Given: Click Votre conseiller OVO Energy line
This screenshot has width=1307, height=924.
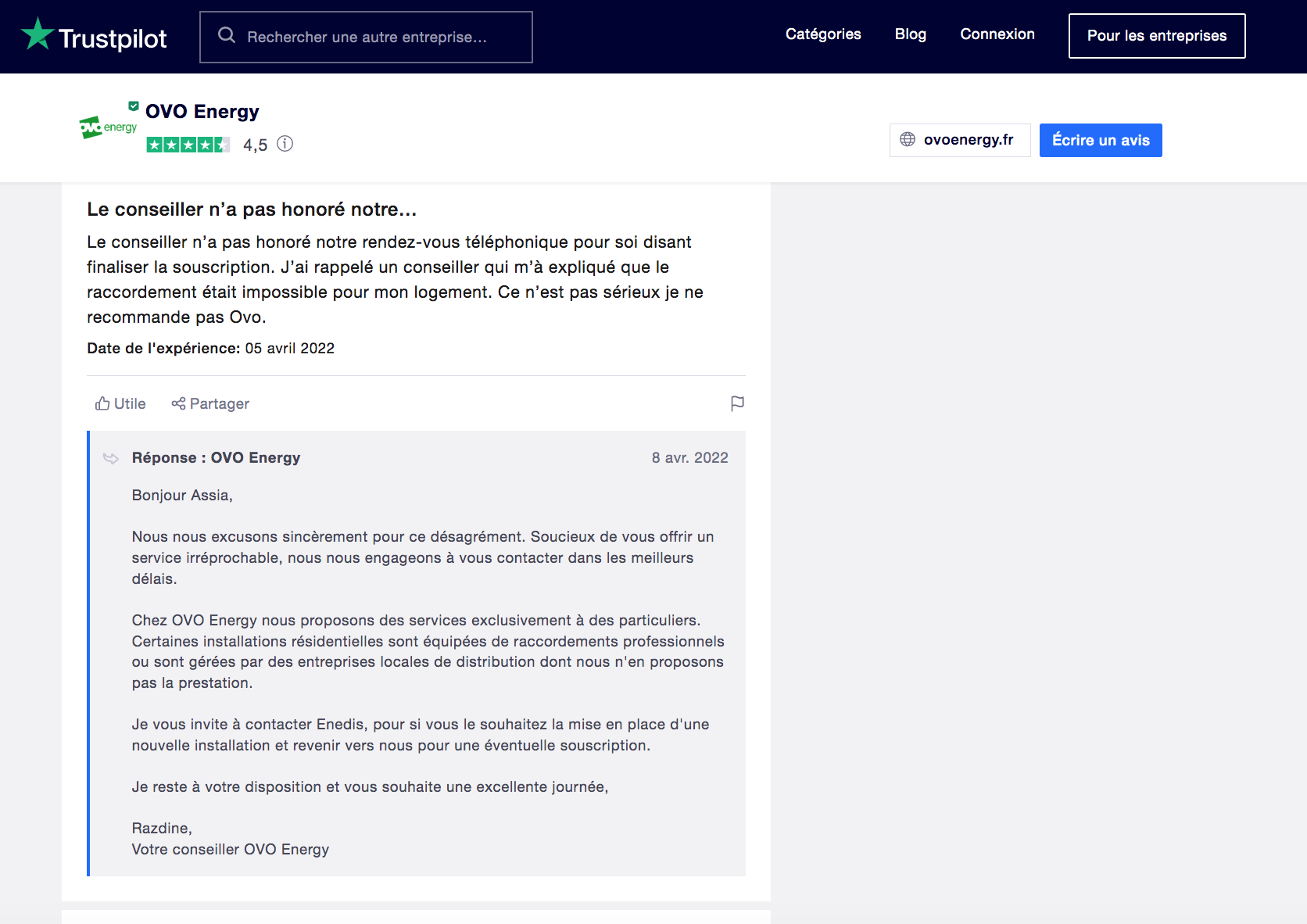Looking at the screenshot, I should [x=231, y=849].
